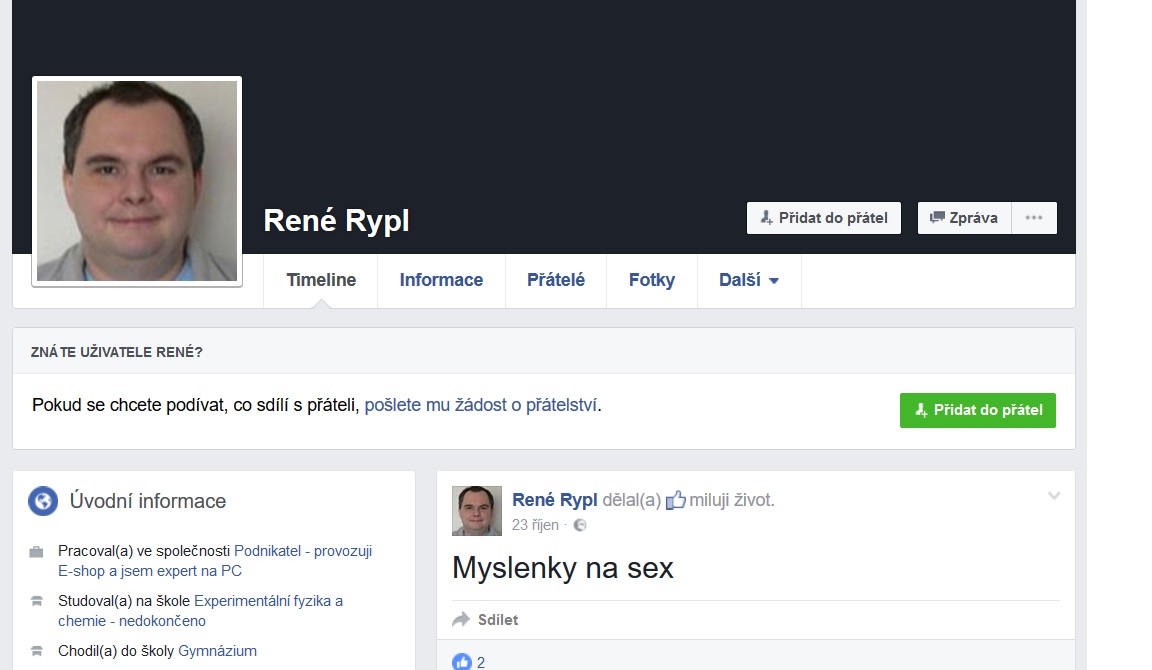The height and width of the screenshot is (670, 1152).
Task: Click Přidat do přátel on cover photo
Action: point(824,218)
